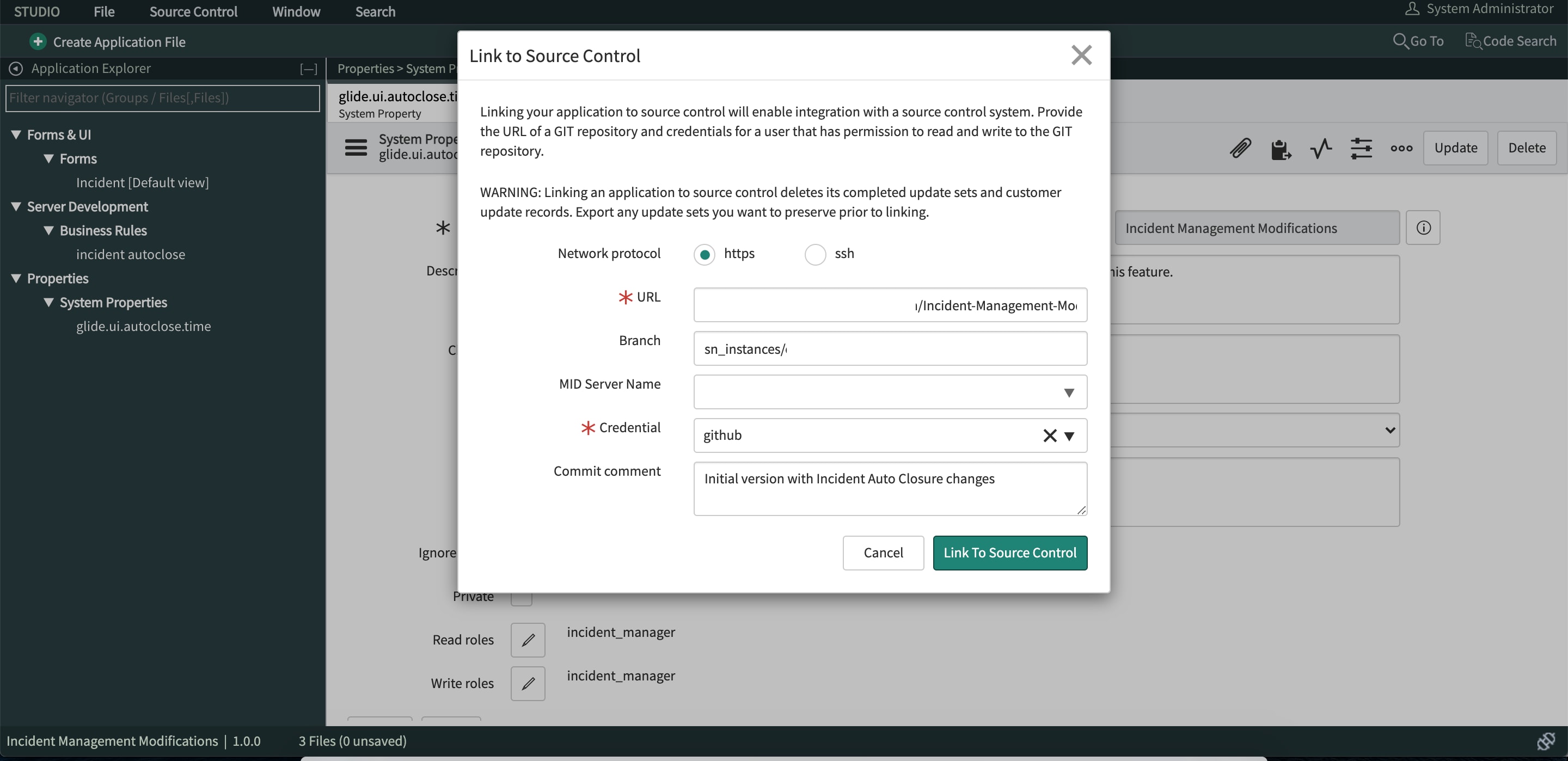Open the MID Server Name dropdown

(x=1068, y=392)
